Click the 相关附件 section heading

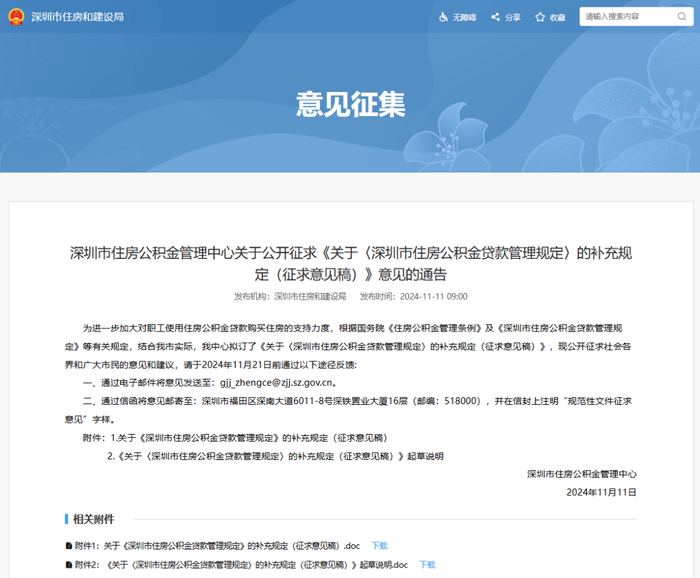click(94, 519)
